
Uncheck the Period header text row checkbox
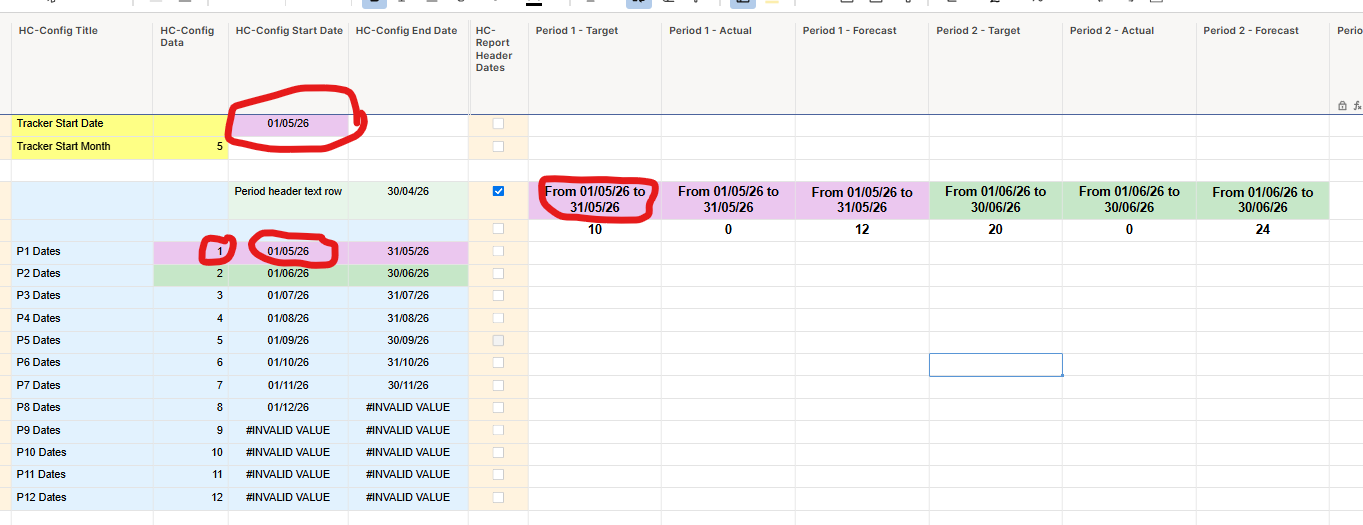pyautogui.click(x=498, y=191)
